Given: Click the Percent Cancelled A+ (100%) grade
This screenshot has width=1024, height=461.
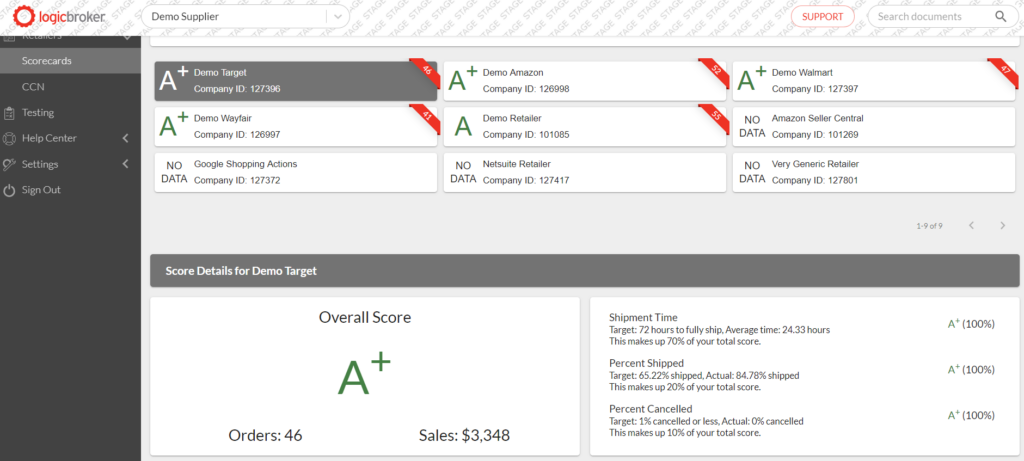Looking at the screenshot, I should (x=971, y=415).
